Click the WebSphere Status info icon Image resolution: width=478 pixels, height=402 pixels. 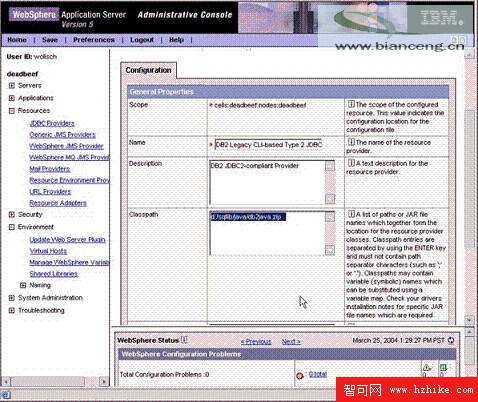click(x=184, y=340)
